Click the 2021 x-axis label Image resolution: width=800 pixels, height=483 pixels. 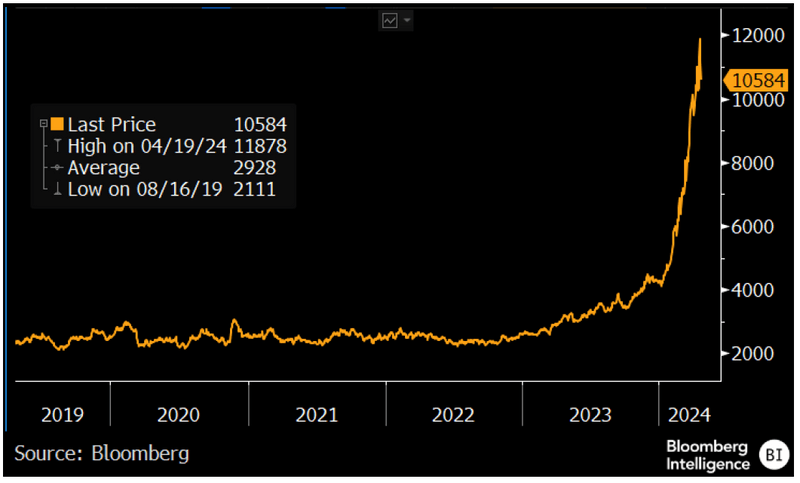pyautogui.click(x=316, y=415)
